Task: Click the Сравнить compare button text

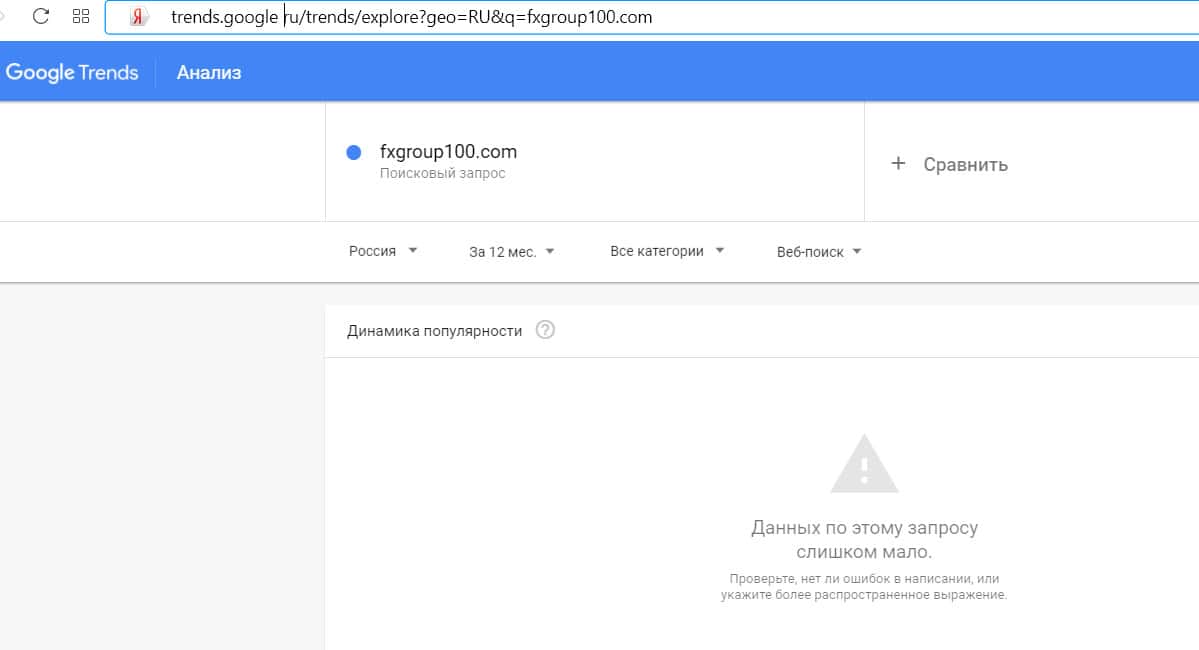Action: [965, 165]
